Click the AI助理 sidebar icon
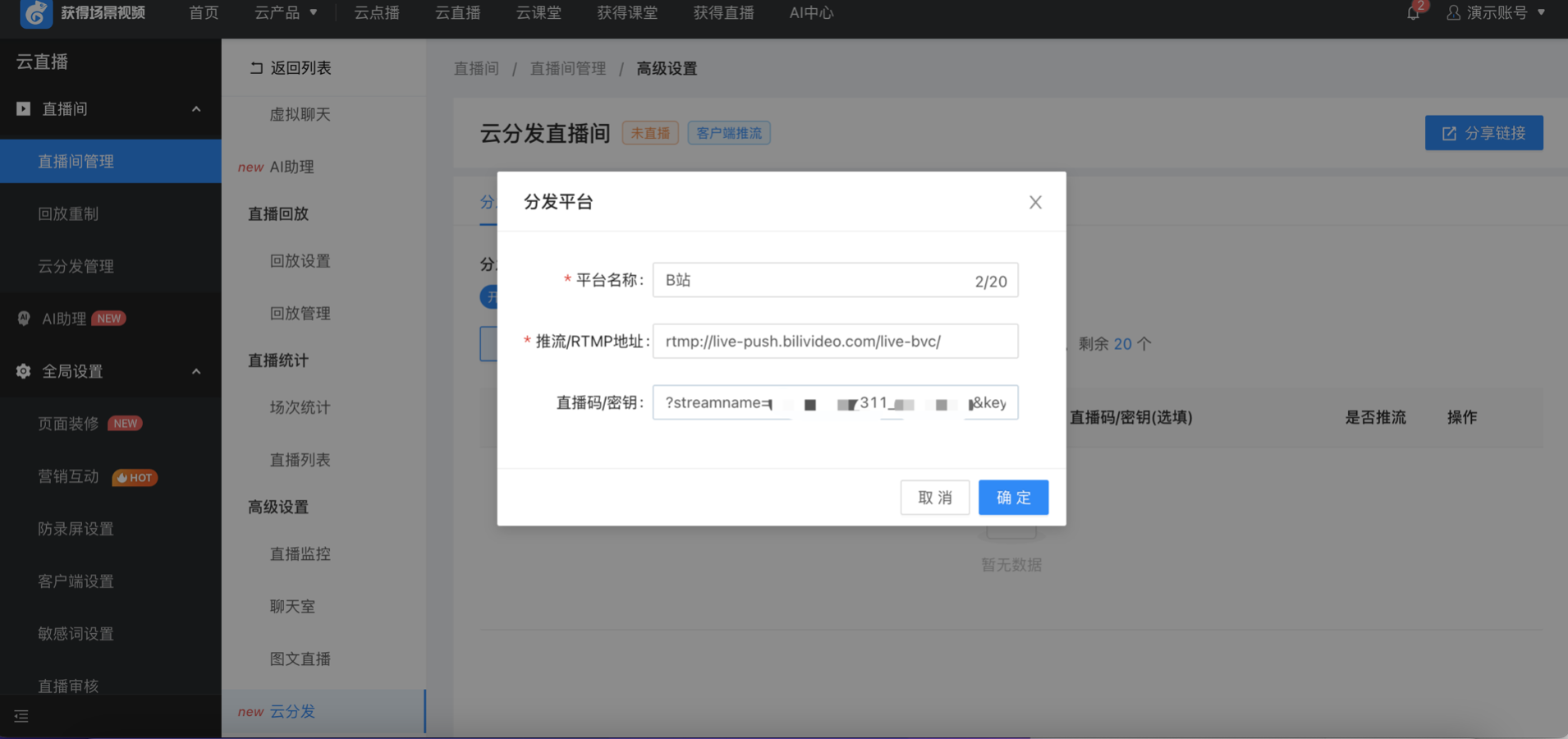The width and height of the screenshot is (1568, 739). (x=23, y=319)
